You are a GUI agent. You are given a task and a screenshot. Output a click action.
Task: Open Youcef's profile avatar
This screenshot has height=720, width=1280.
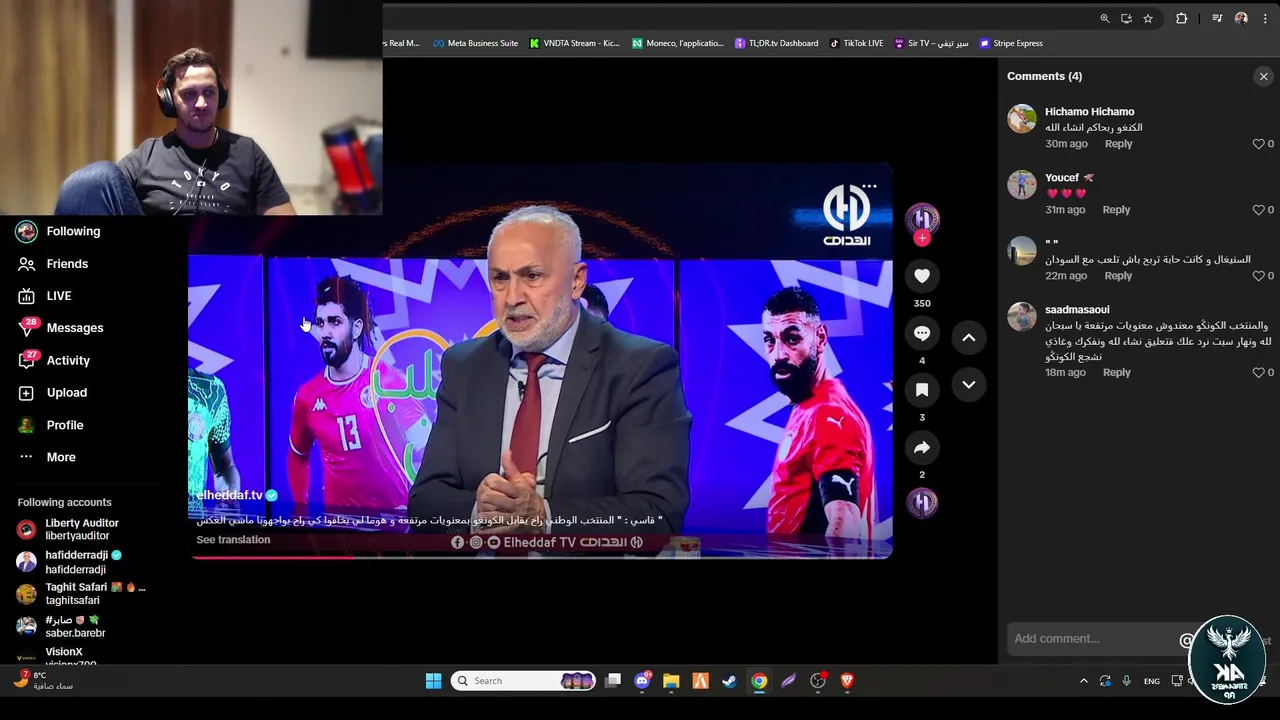1022,185
